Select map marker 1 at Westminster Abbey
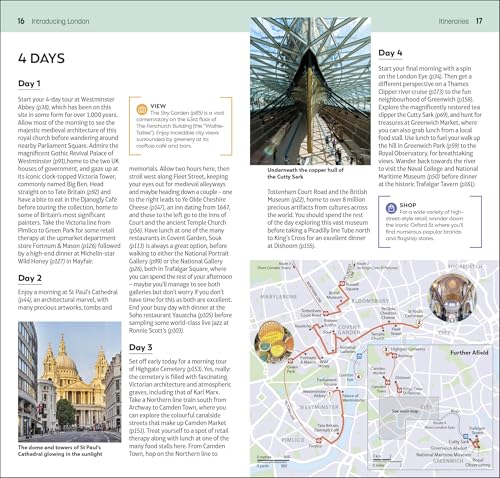500x478 pixels. (x=330, y=393)
